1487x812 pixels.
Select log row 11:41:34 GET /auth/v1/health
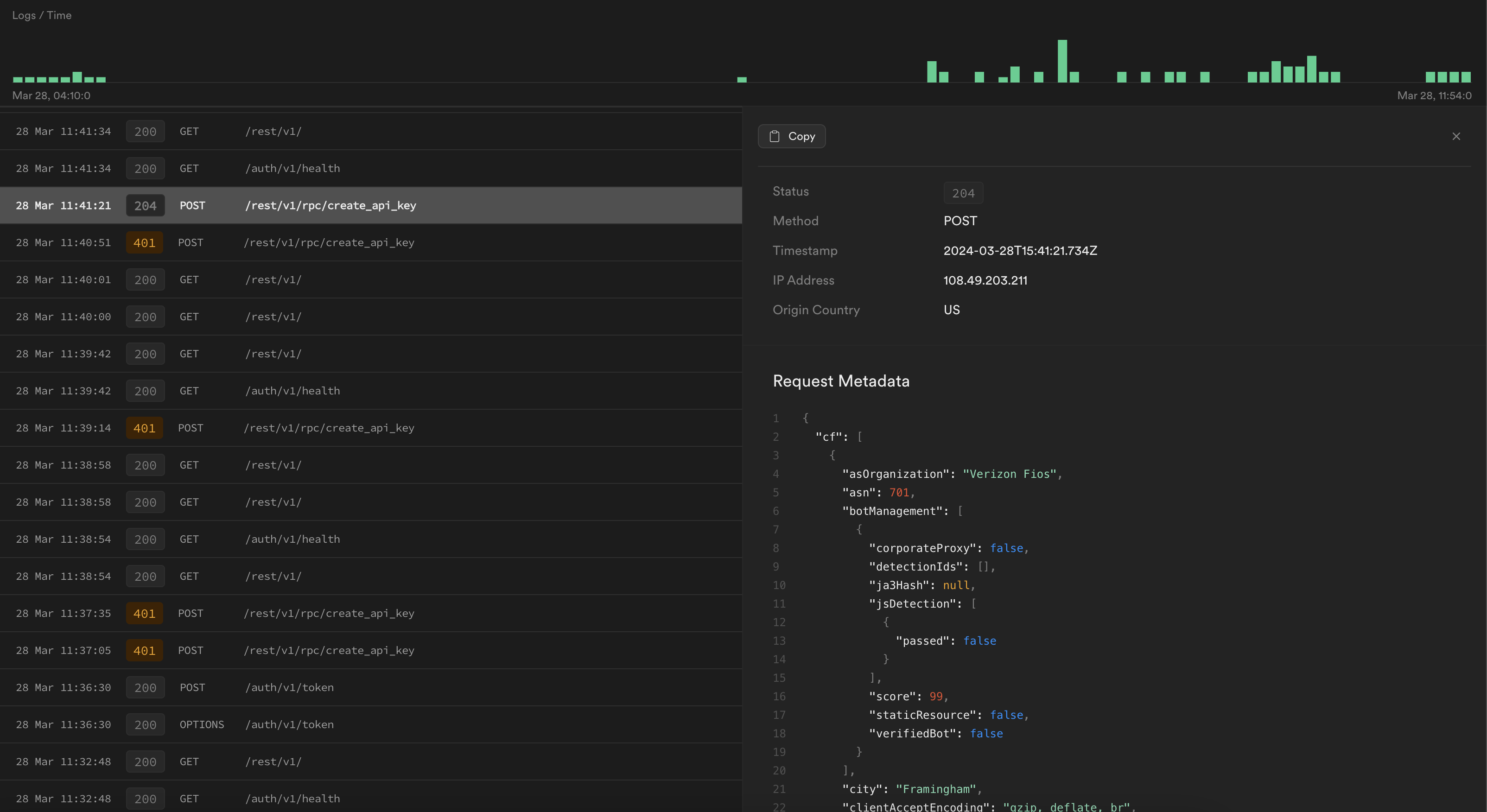point(371,169)
